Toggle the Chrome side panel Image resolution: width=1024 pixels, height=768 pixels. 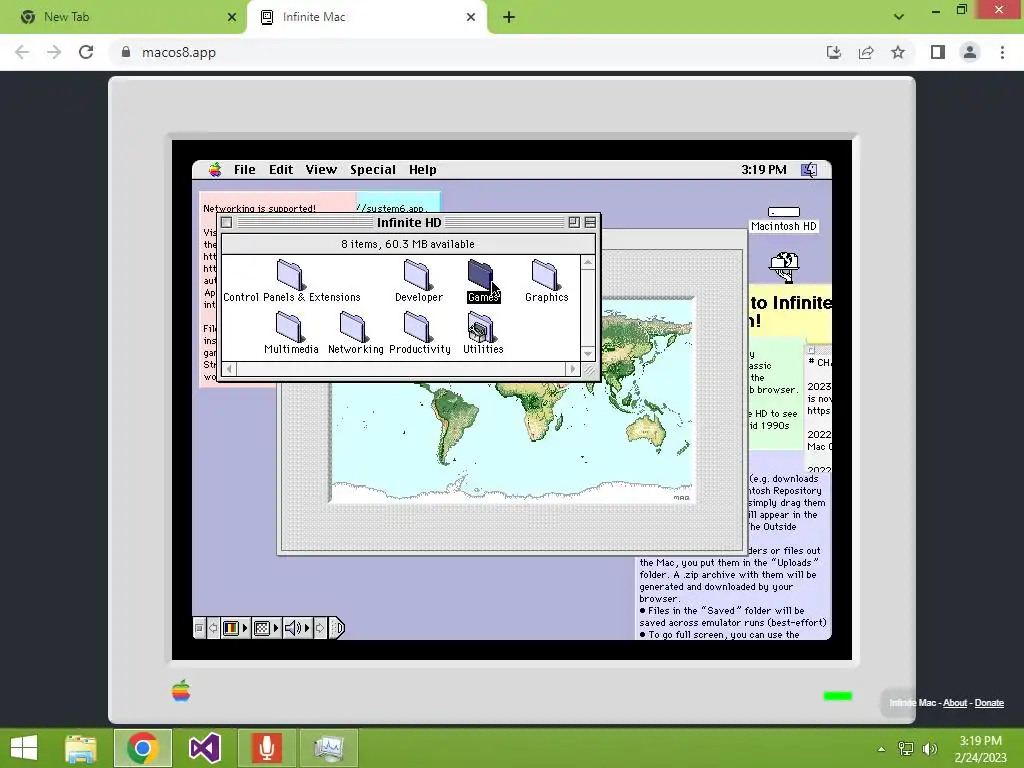pyautogui.click(x=938, y=52)
